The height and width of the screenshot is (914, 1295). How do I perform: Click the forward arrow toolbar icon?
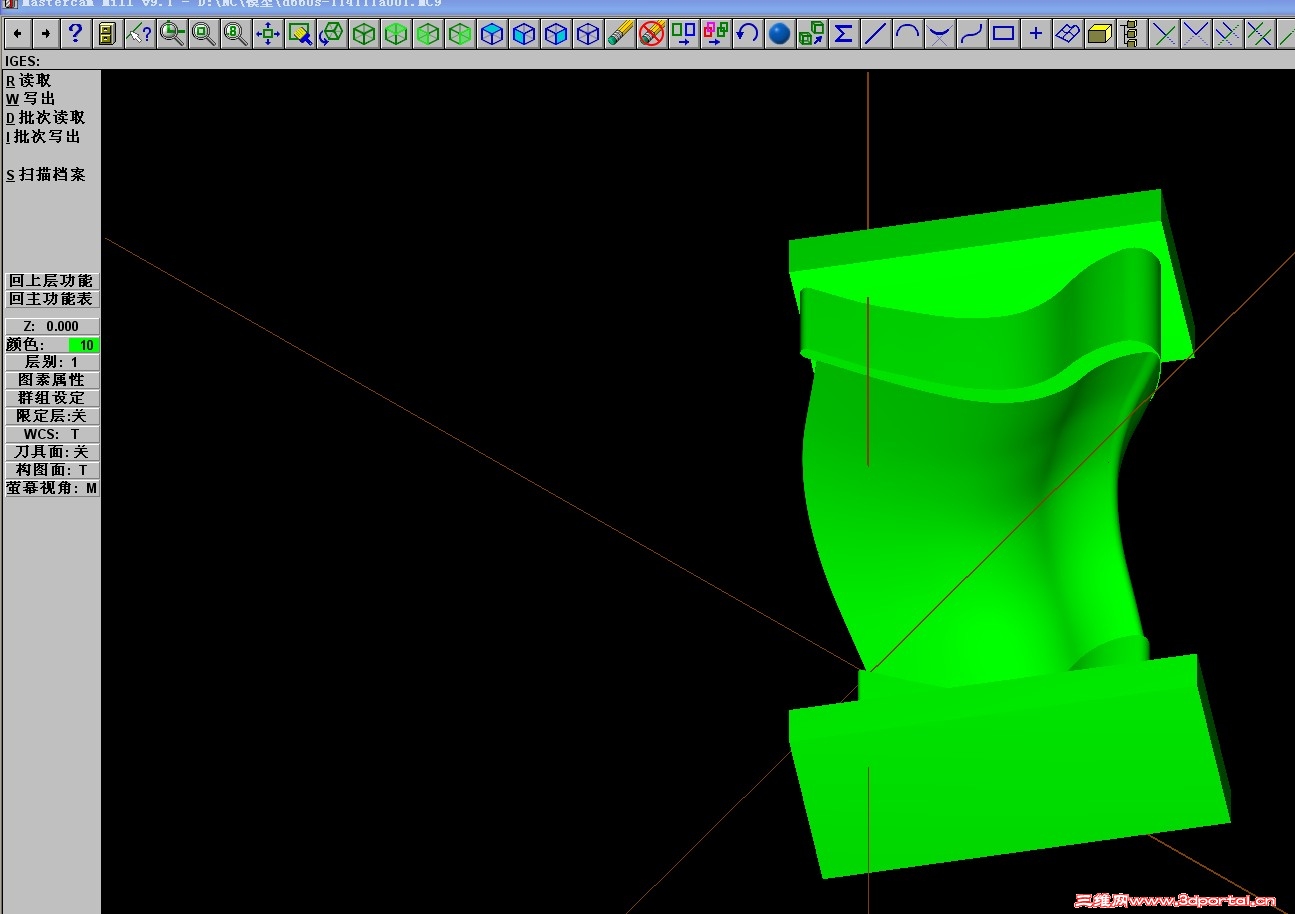(46, 34)
